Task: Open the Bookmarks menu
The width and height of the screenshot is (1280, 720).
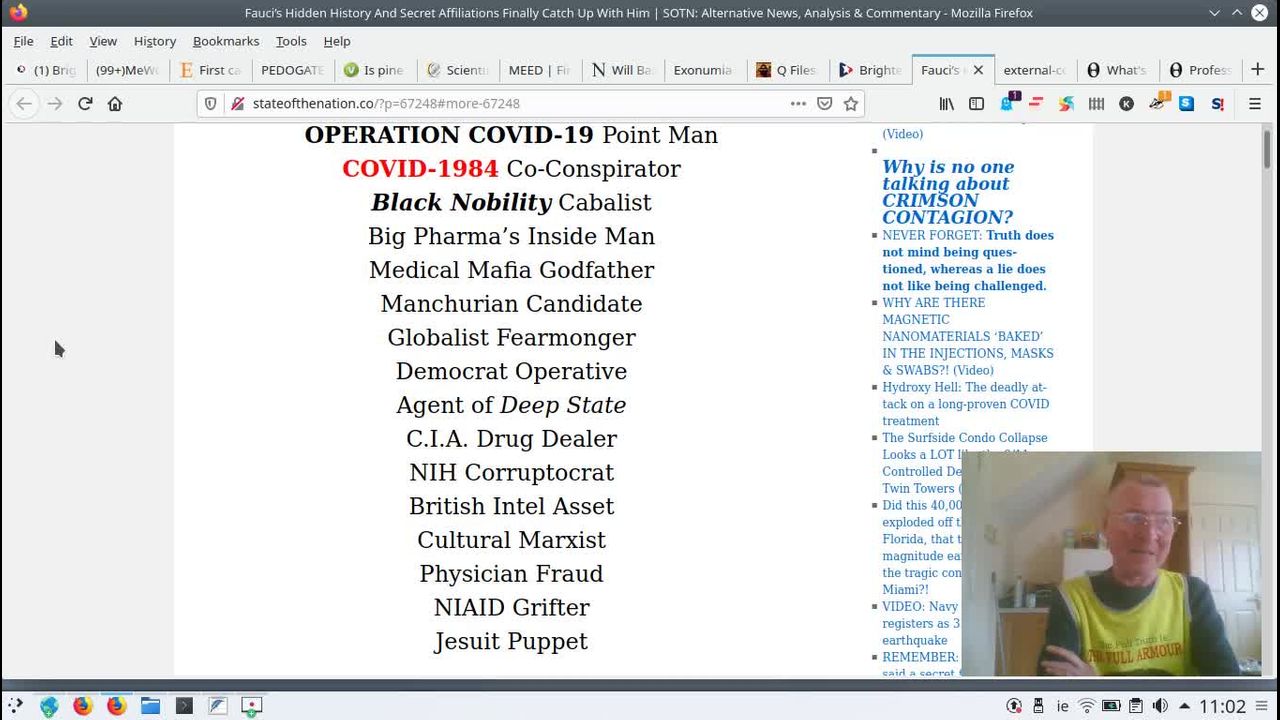Action: tap(225, 41)
